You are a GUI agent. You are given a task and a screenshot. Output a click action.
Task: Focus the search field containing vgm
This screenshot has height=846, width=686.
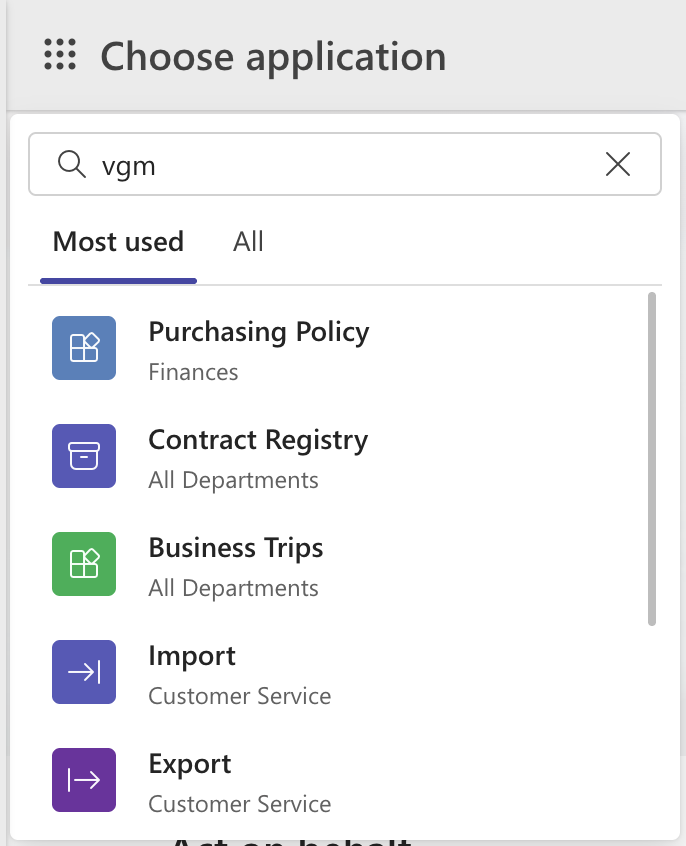pyautogui.click(x=340, y=164)
